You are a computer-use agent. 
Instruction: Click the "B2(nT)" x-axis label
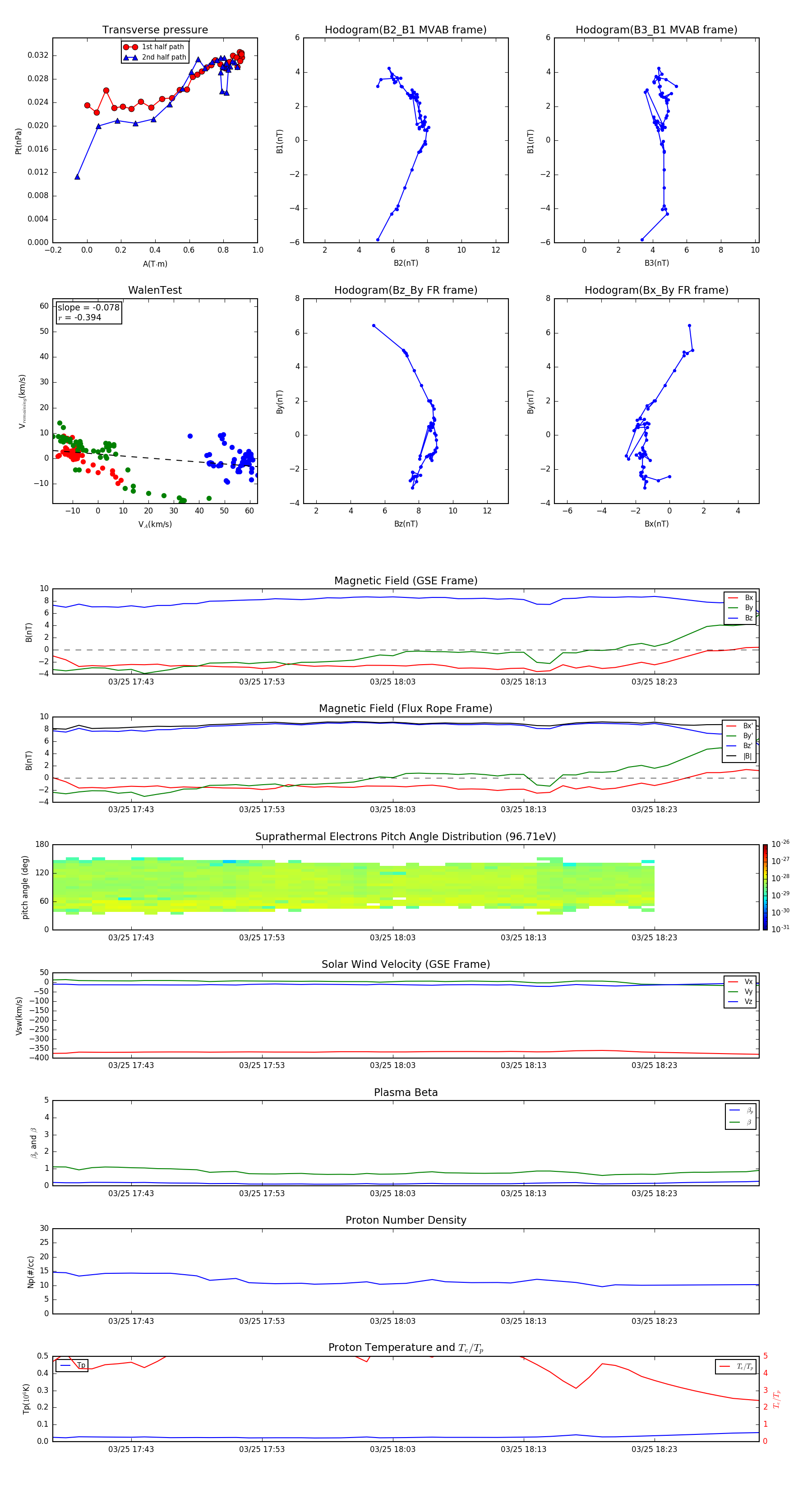[406, 263]
